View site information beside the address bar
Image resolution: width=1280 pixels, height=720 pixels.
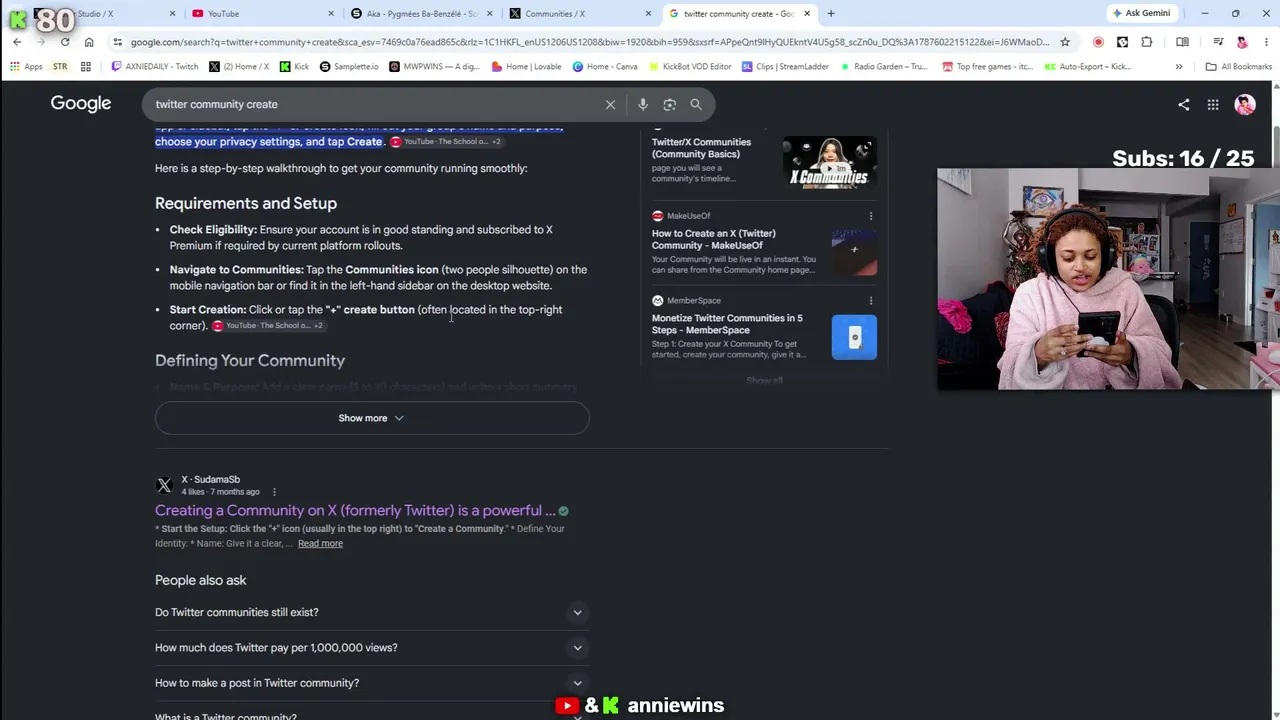pos(118,42)
